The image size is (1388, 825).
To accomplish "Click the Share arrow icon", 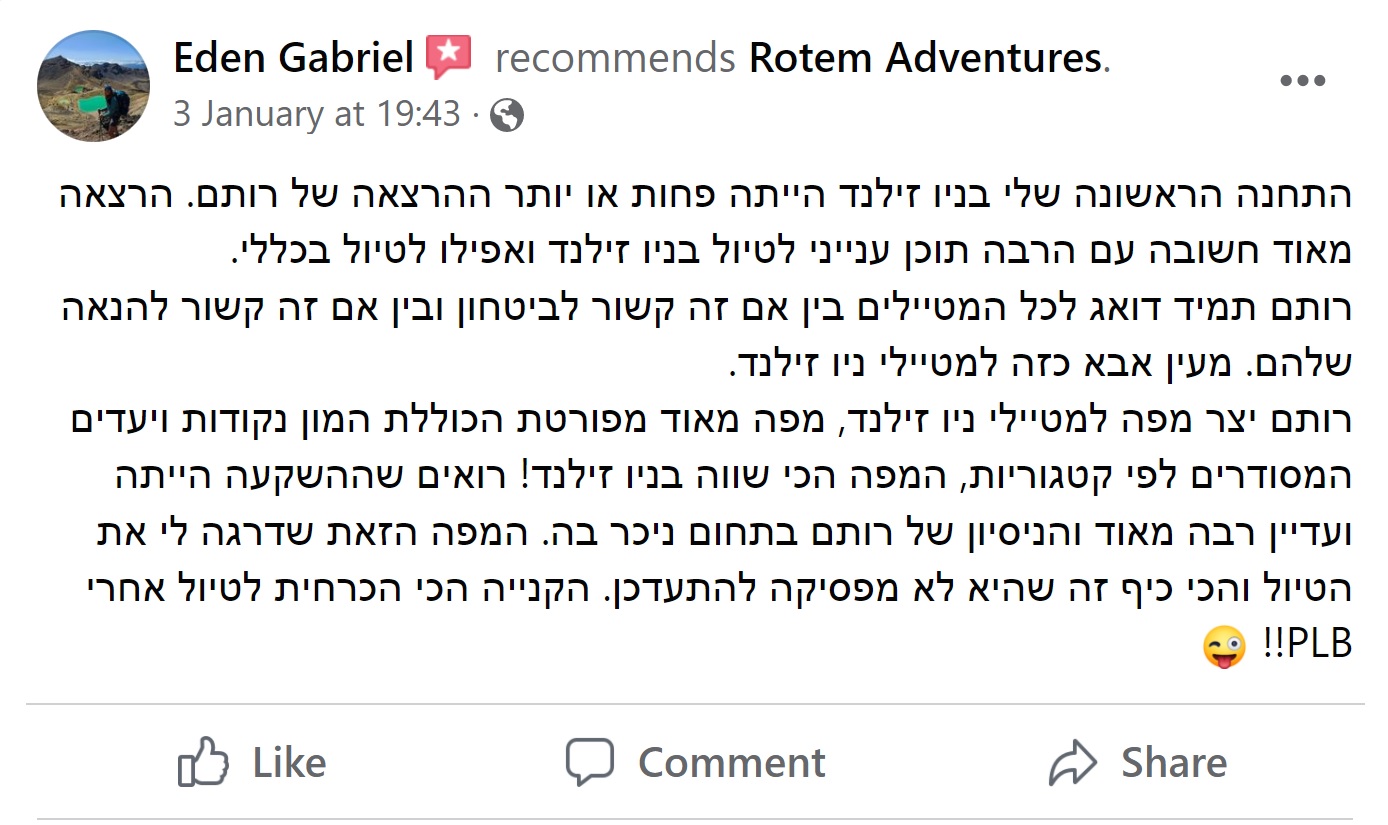I will click(x=1073, y=763).
